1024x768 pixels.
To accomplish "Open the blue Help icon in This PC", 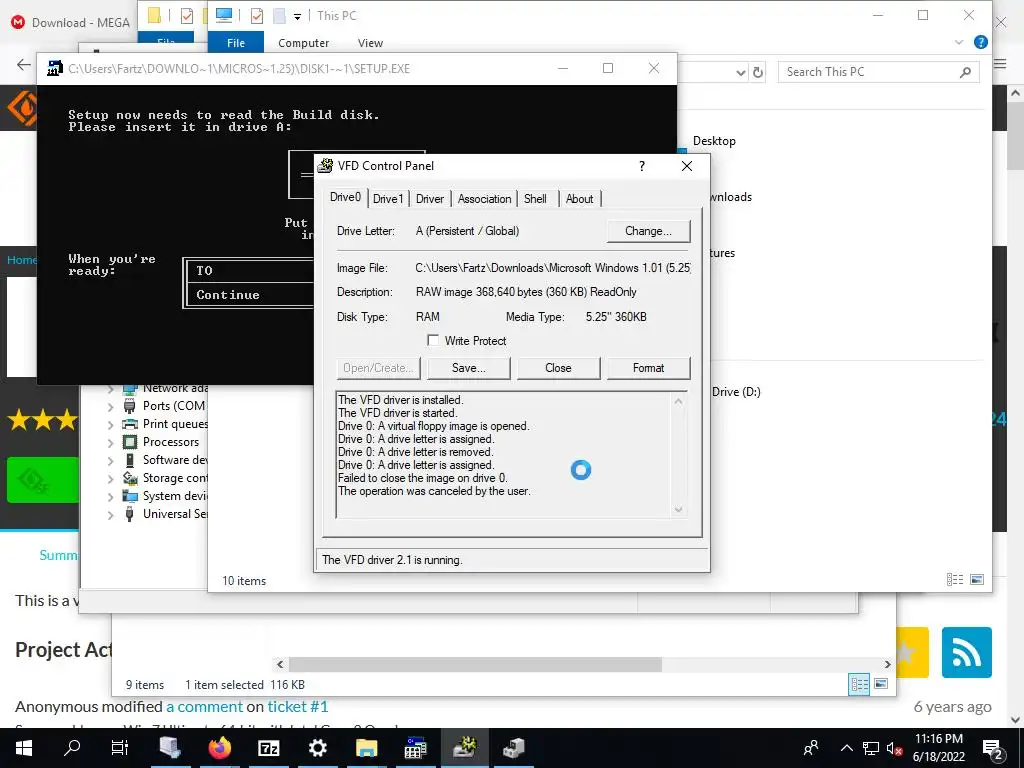I will click(980, 42).
